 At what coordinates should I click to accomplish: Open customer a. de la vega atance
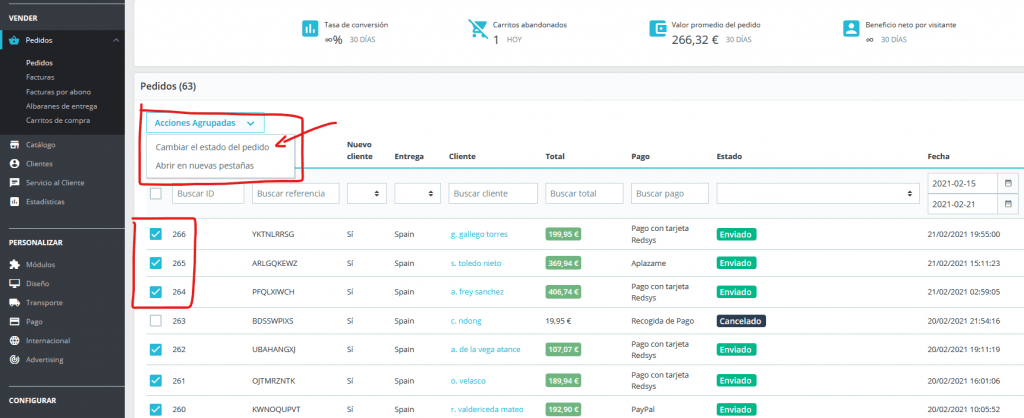485,349
